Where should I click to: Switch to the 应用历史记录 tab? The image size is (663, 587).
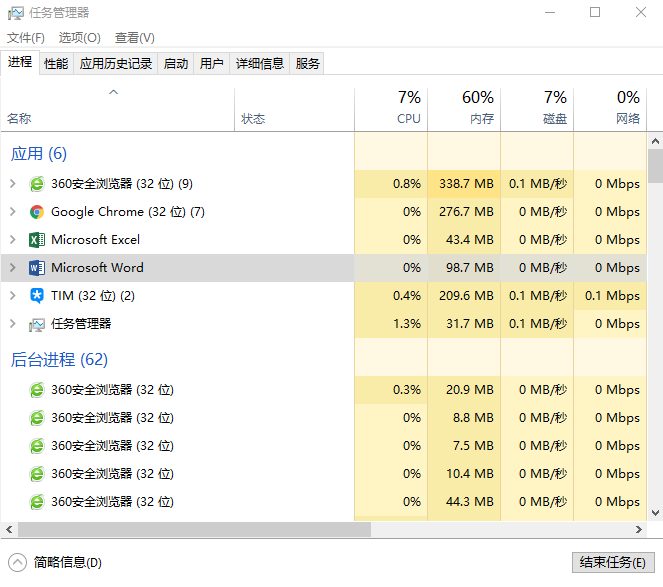tap(115, 64)
